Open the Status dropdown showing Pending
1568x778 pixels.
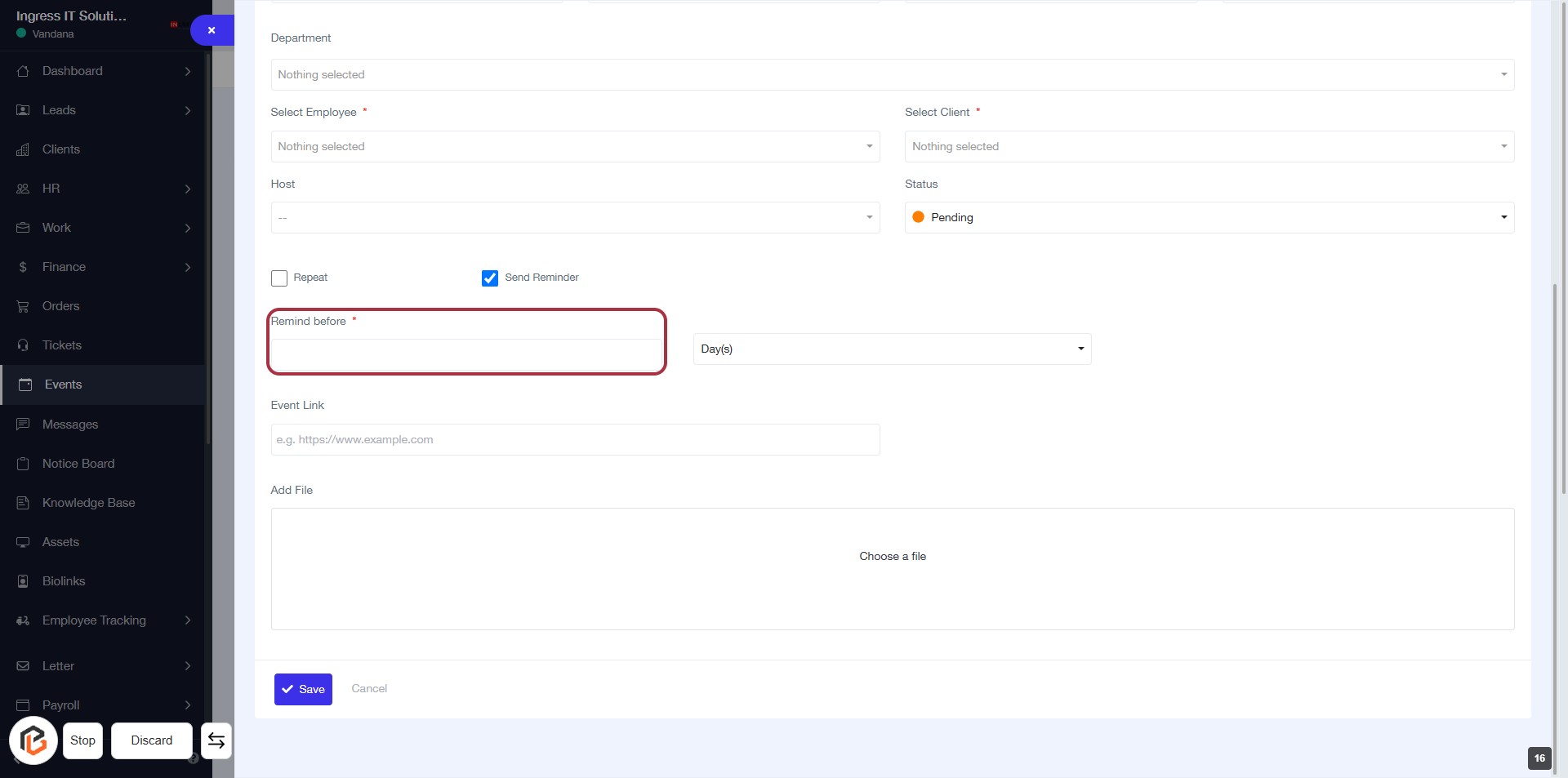pos(1209,217)
